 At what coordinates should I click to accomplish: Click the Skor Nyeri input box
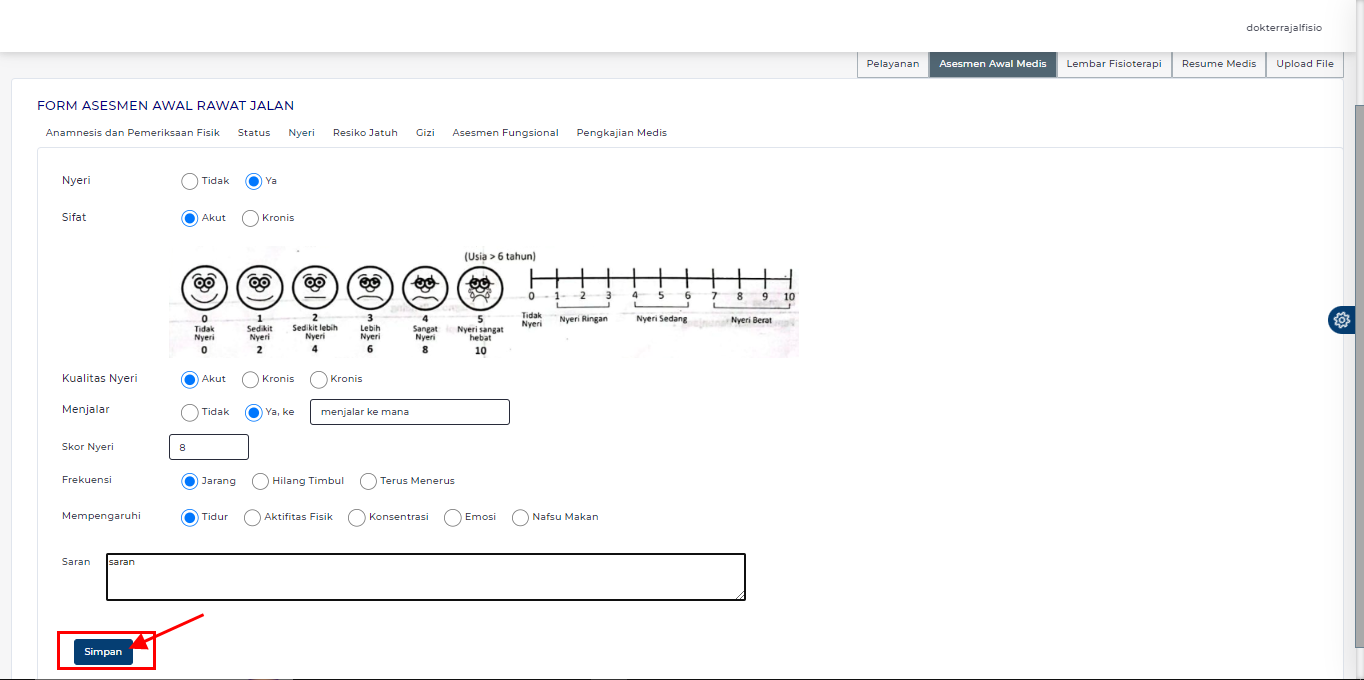[208, 446]
